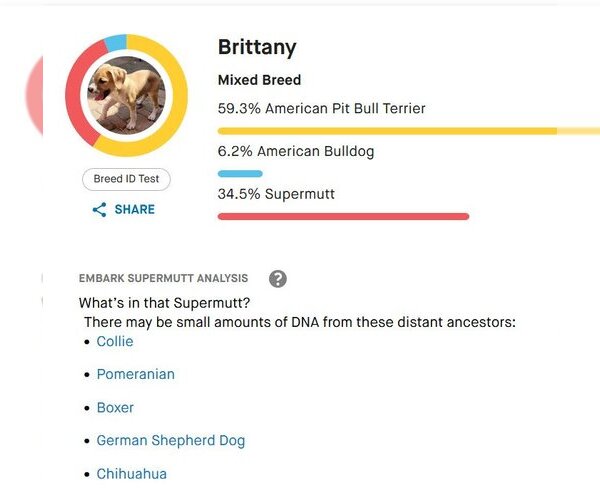Open the German Shepherd Dog link

coord(171,441)
